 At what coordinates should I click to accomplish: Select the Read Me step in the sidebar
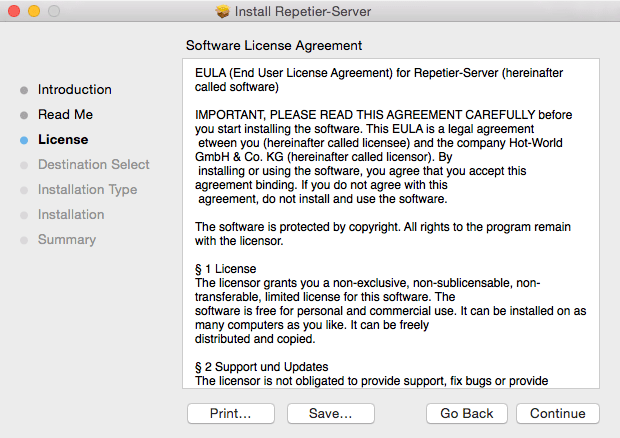(65, 115)
